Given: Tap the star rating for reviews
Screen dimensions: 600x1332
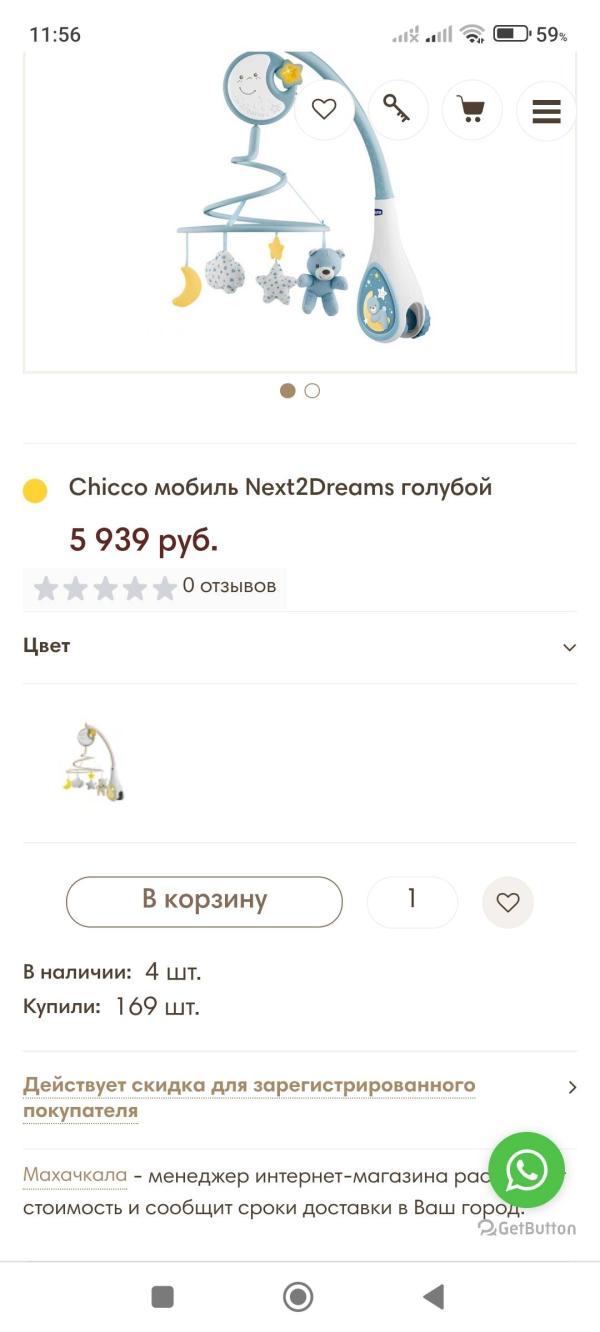Looking at the screenshot, I should tap(105, 588).
